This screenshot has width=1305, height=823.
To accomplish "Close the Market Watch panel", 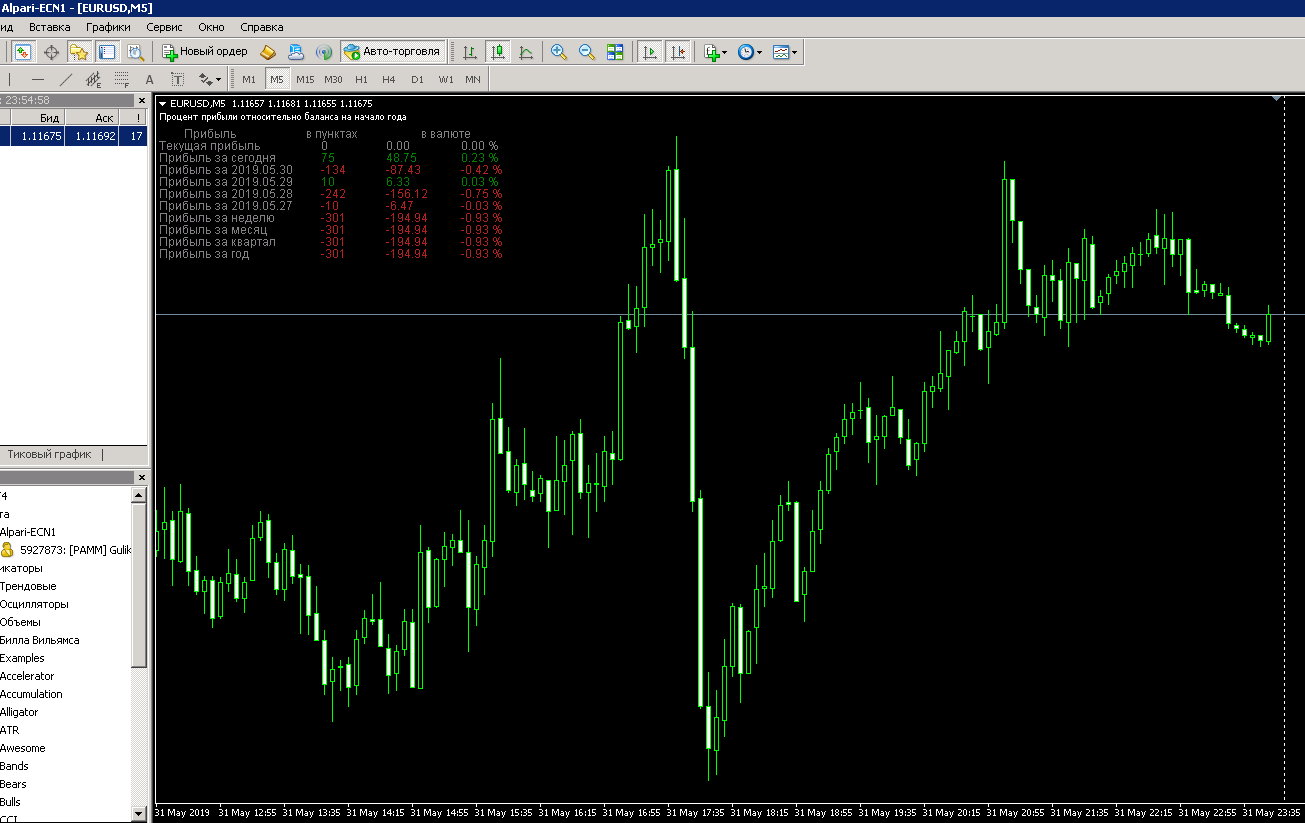I will 140,100.
